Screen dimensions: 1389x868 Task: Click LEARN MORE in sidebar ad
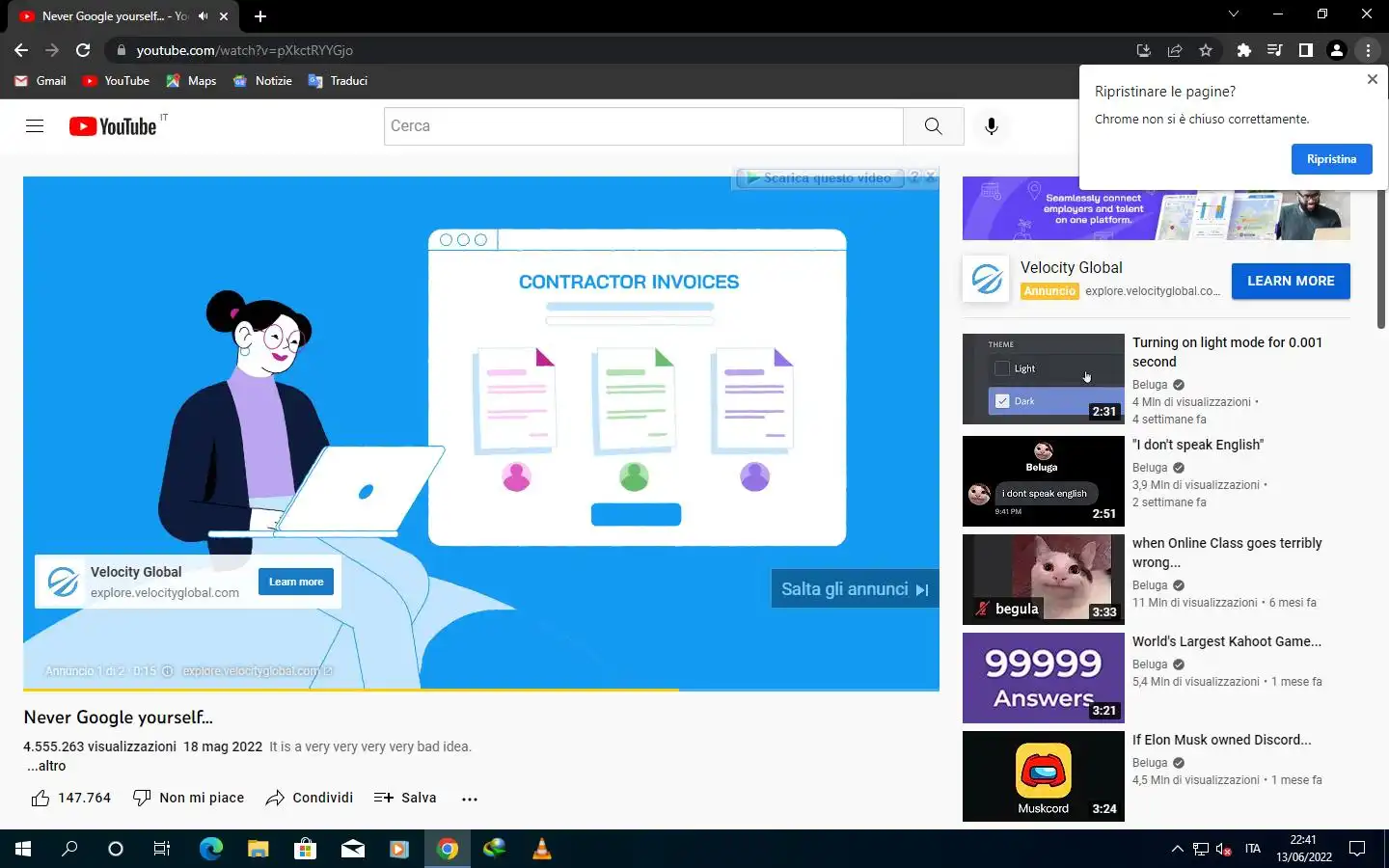(1291, 281)
